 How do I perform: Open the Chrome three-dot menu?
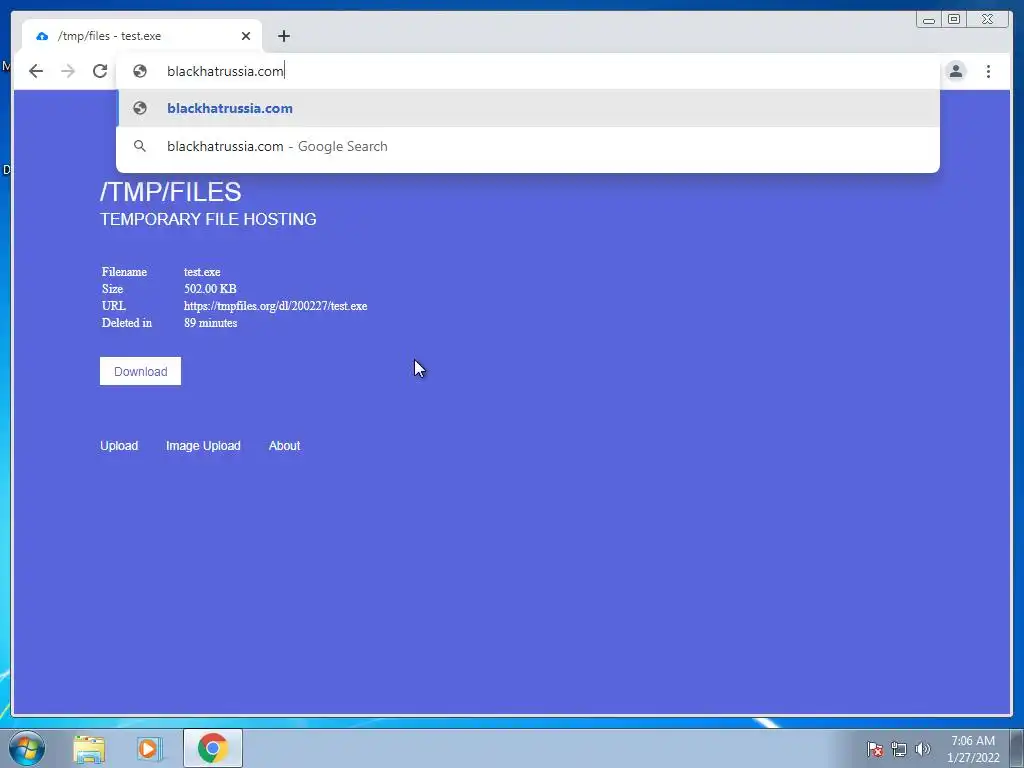point(988,71)
